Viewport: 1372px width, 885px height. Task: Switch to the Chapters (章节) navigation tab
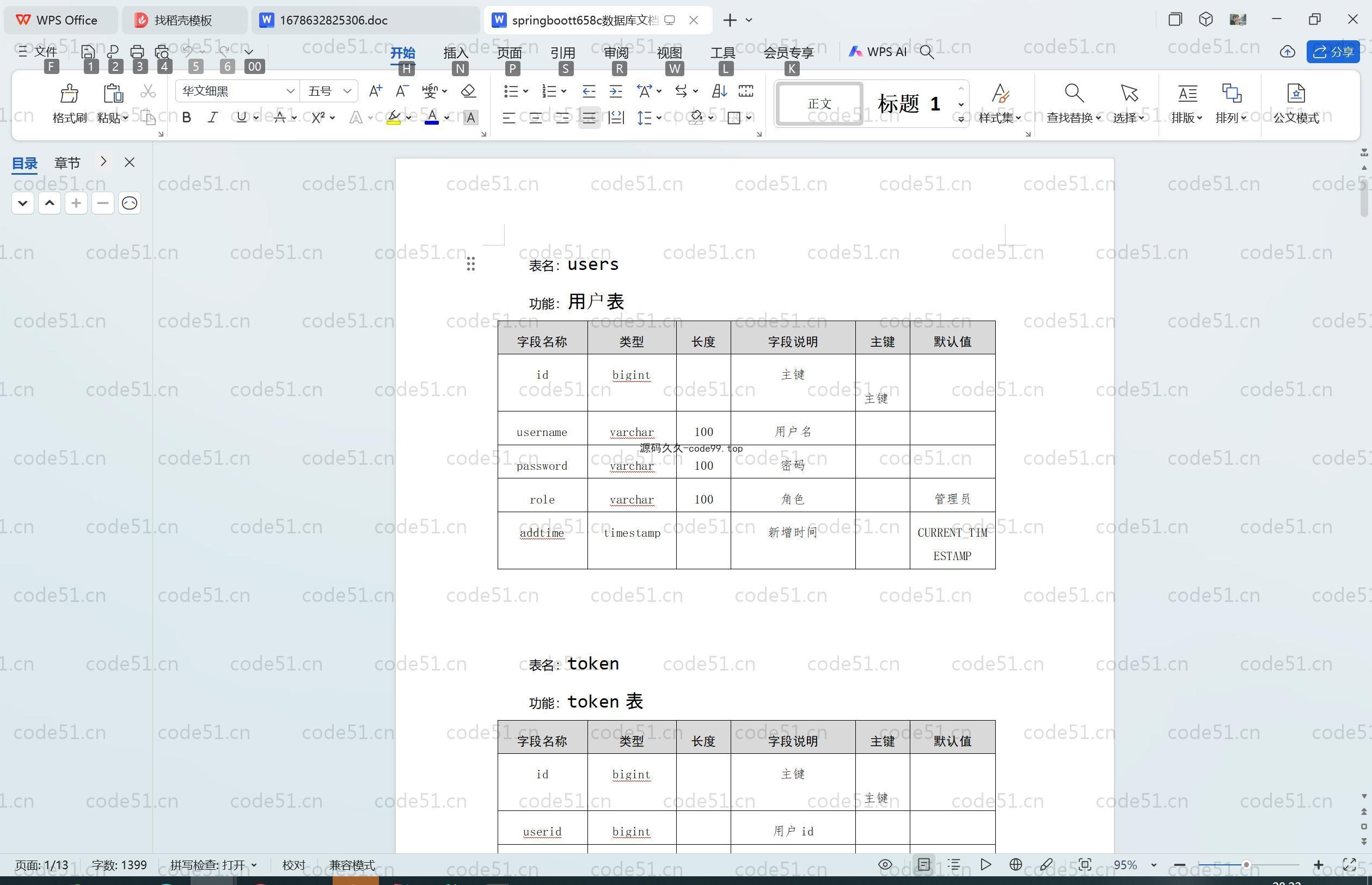(x=68, y=163)
